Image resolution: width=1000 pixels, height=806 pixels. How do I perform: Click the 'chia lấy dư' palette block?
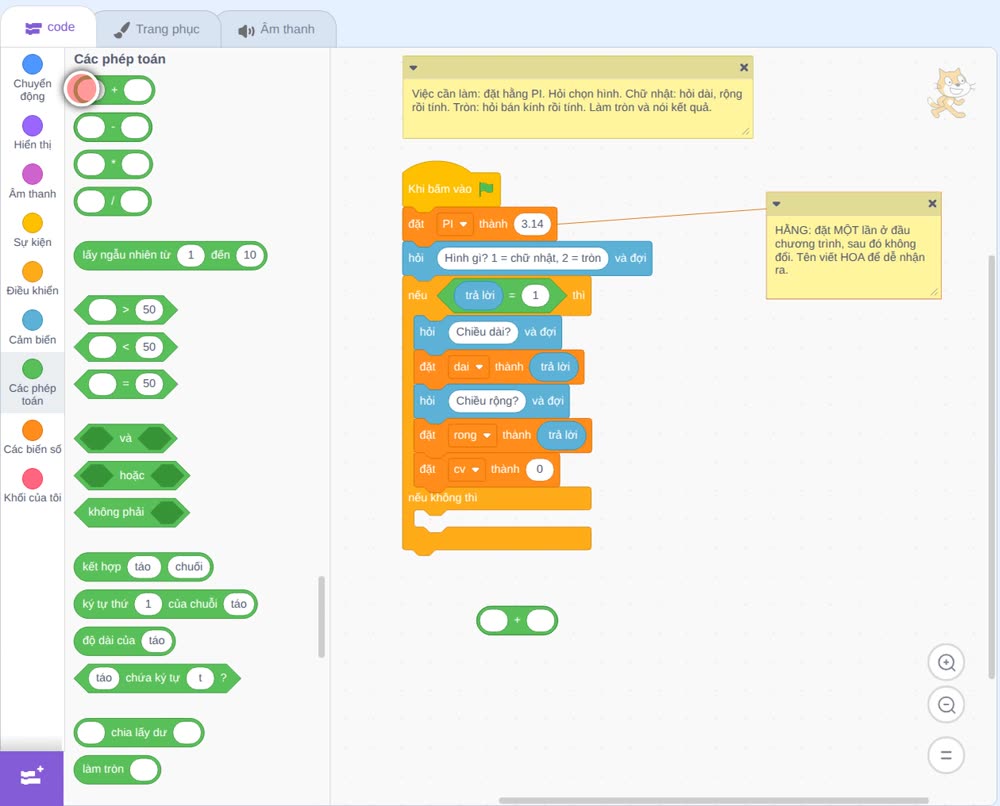[139, 733]
